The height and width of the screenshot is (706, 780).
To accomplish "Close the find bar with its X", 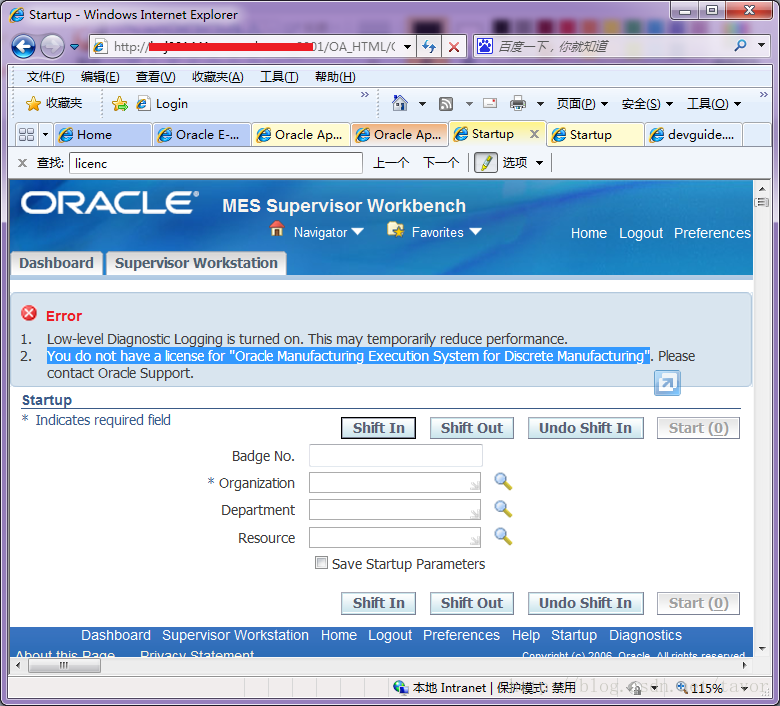I will (22, 163).
